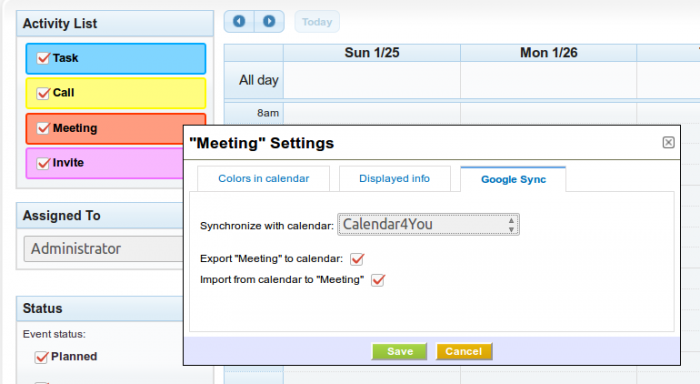The width and height of the screenshot is (700, 384).
Task: Save the Meeting settings
Action: (x=400, y=351)
